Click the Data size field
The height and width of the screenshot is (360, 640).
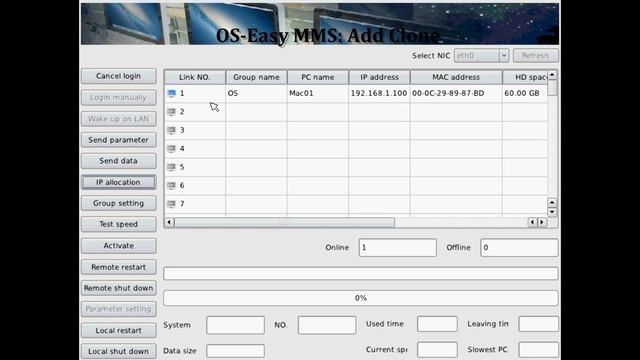tap(236, 351)
